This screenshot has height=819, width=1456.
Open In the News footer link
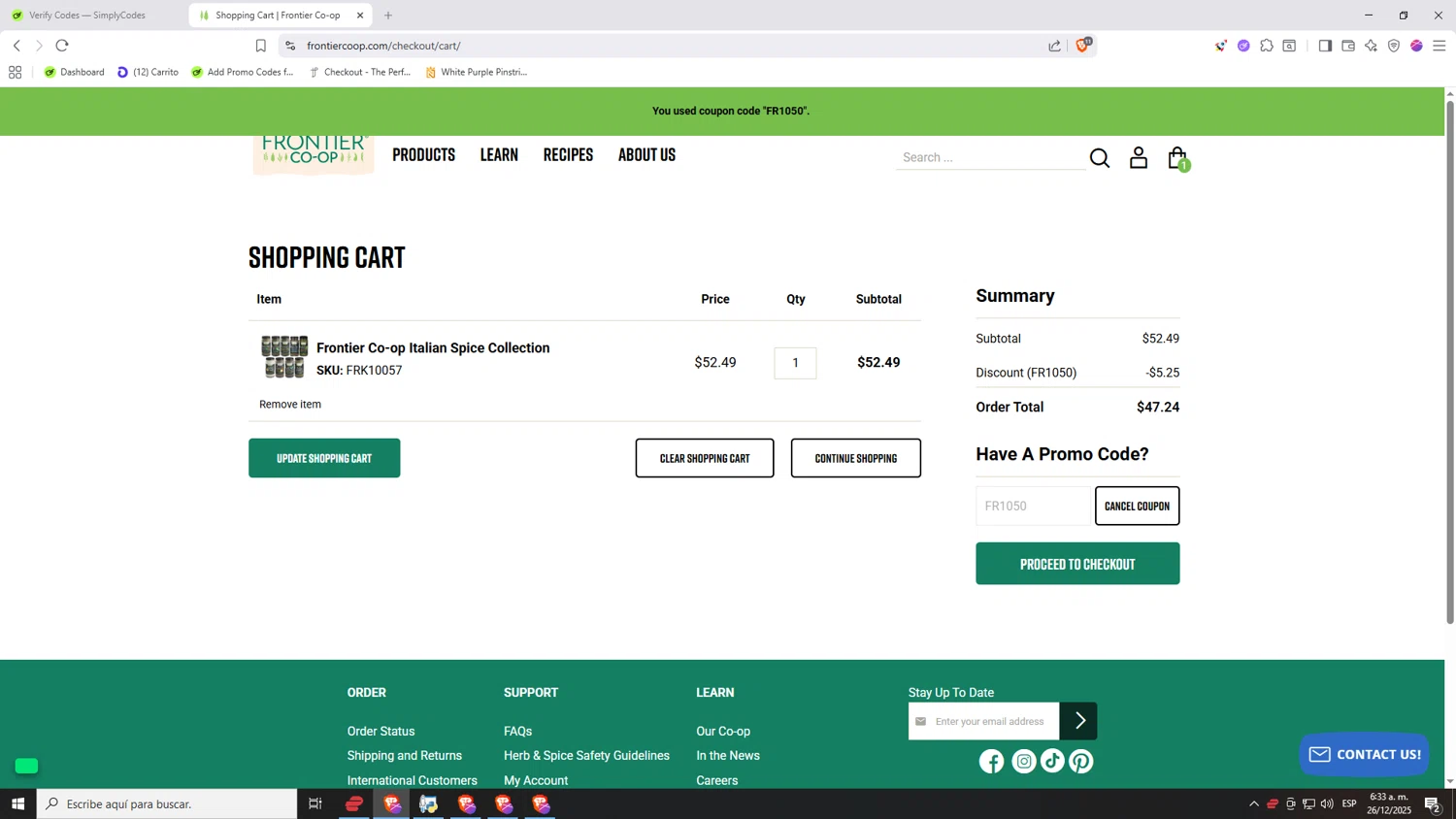(728, 756)
